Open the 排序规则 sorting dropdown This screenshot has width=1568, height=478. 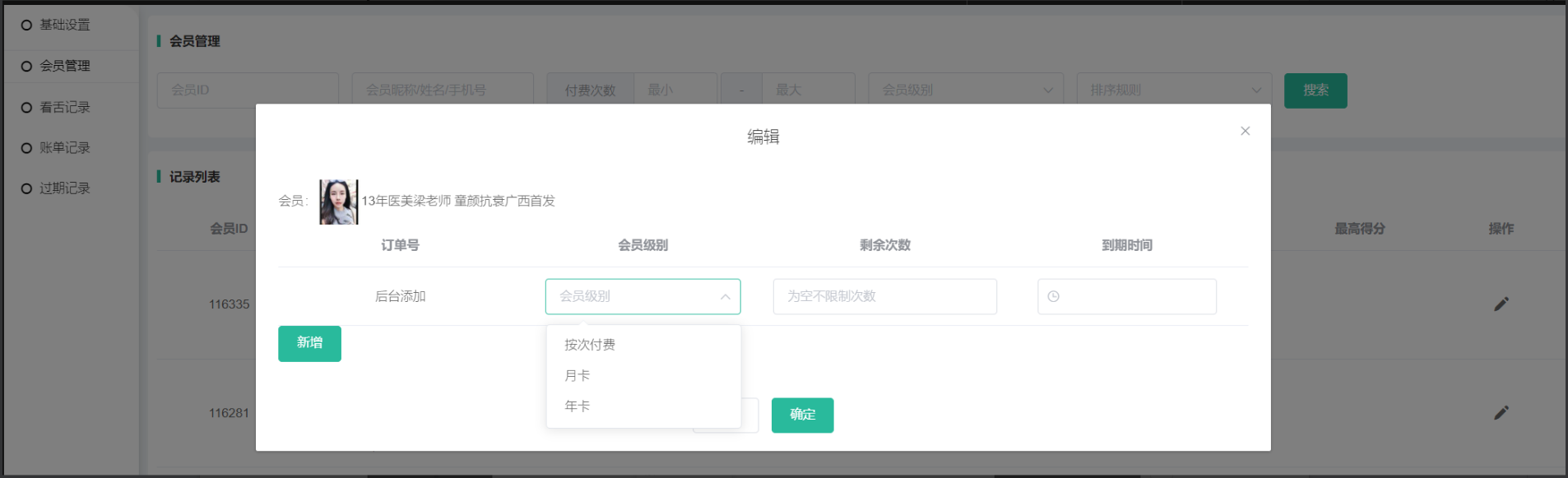click(1173, 90)
